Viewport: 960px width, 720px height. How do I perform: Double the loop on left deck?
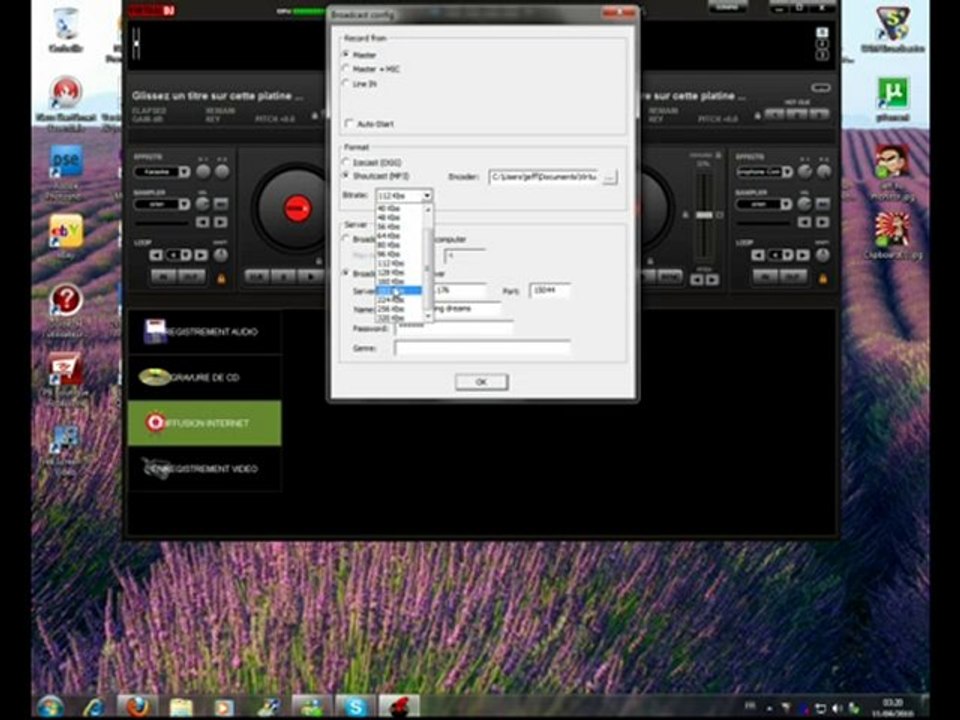click(200, 255)
